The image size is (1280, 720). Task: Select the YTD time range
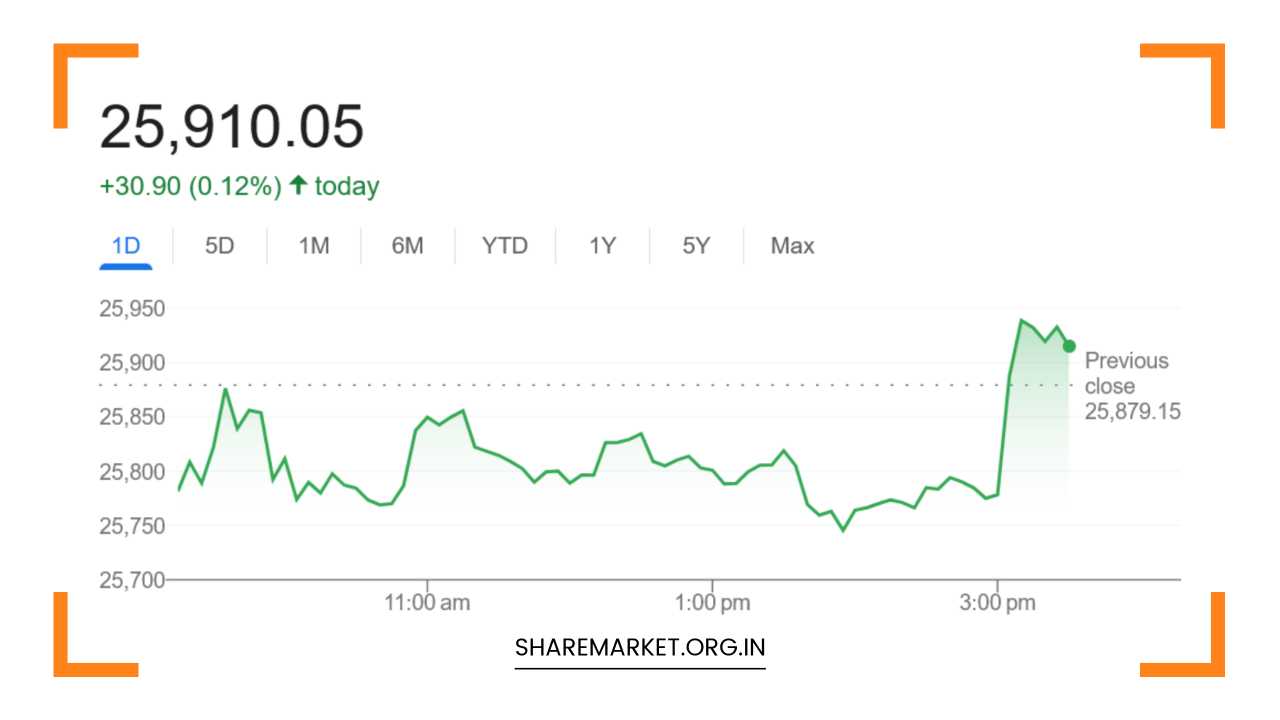click(505, 246)
